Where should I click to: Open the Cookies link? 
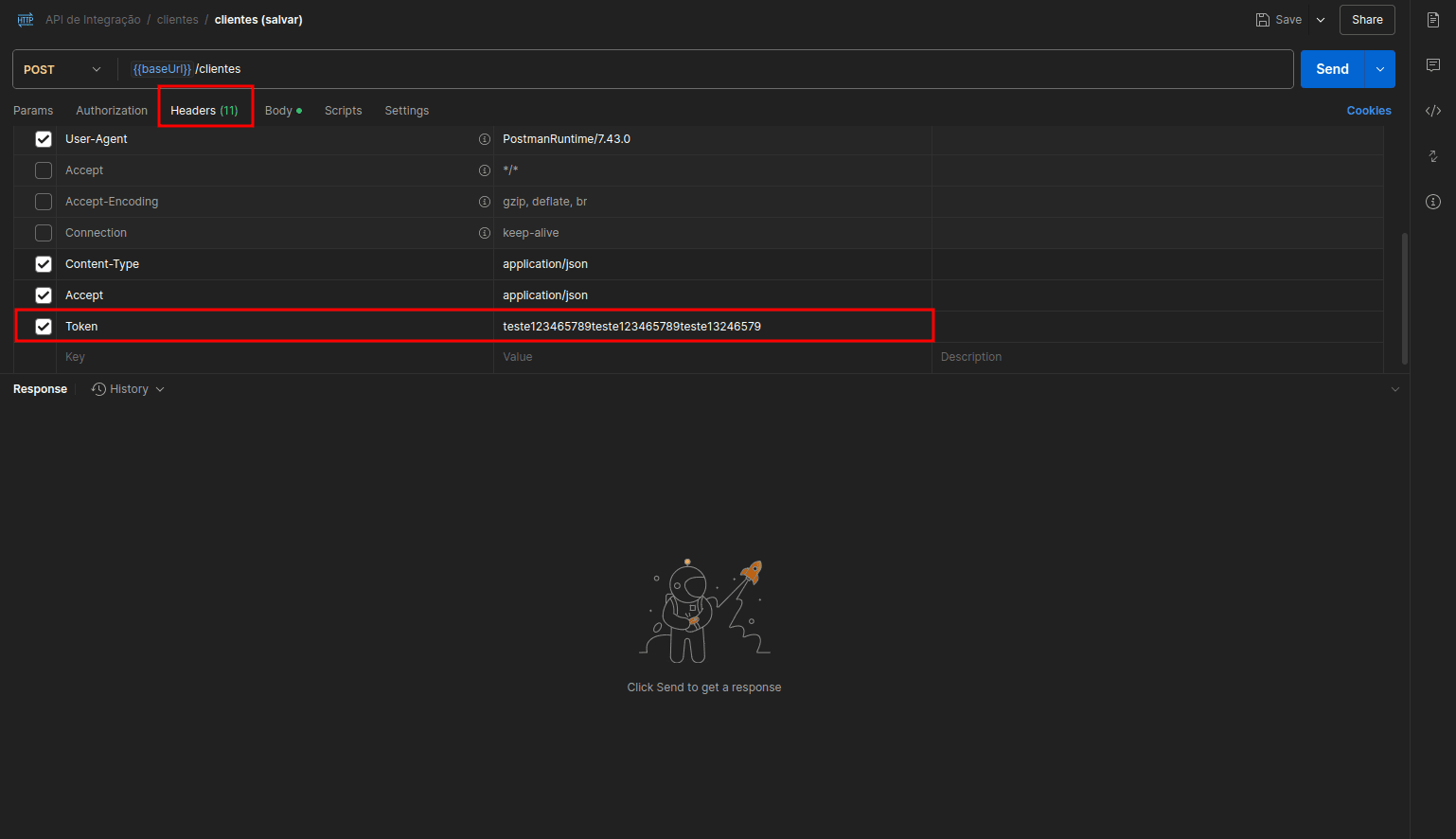1369,111
